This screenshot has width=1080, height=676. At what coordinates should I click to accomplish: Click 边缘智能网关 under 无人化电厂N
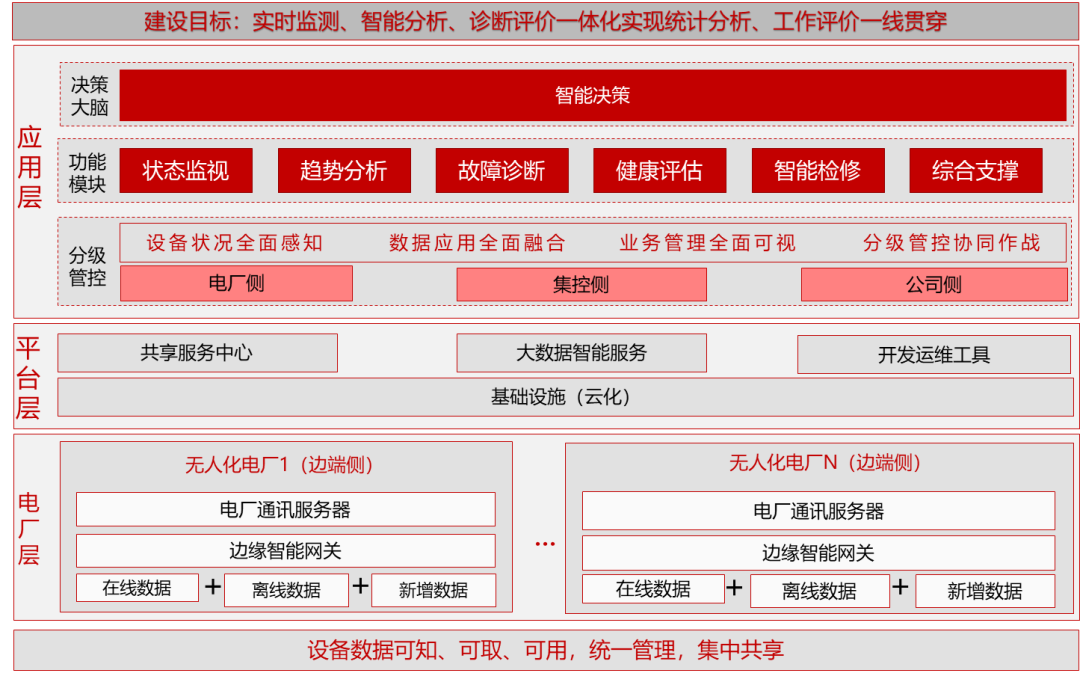pyautogui.click(x=818, y=553)
